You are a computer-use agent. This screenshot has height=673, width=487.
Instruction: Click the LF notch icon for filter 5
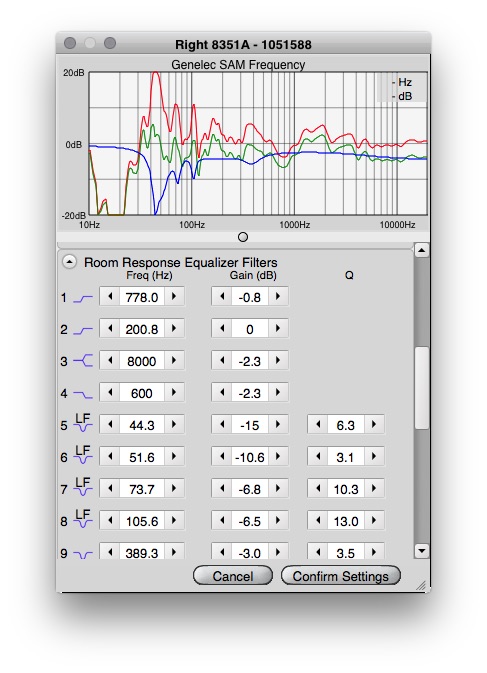tap(83, 423)
